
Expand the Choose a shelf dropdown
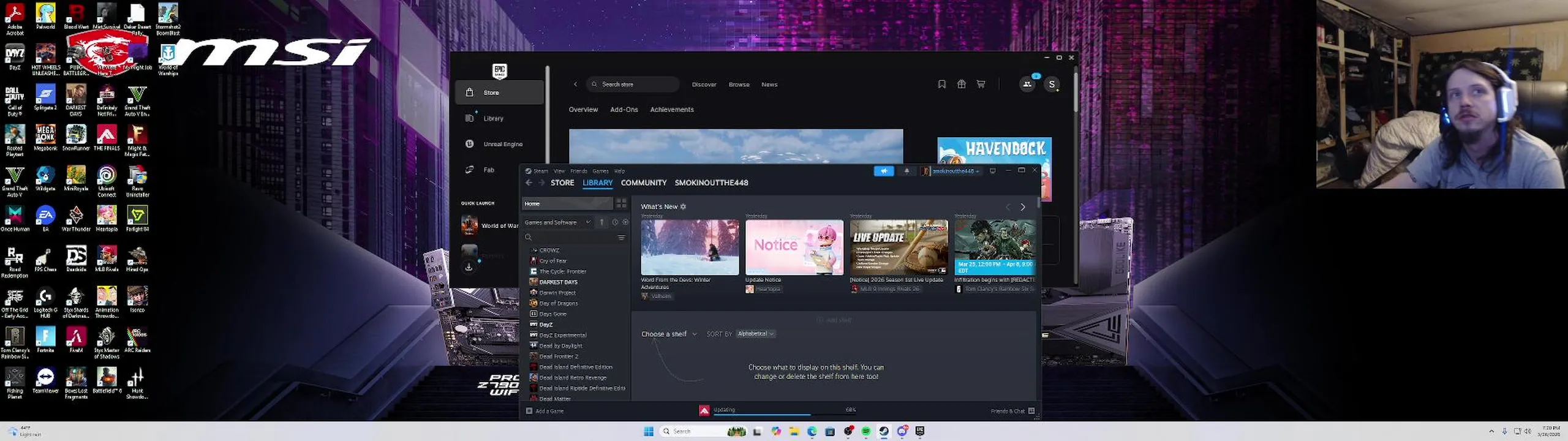pyautogui.click(x=669, y=334)
